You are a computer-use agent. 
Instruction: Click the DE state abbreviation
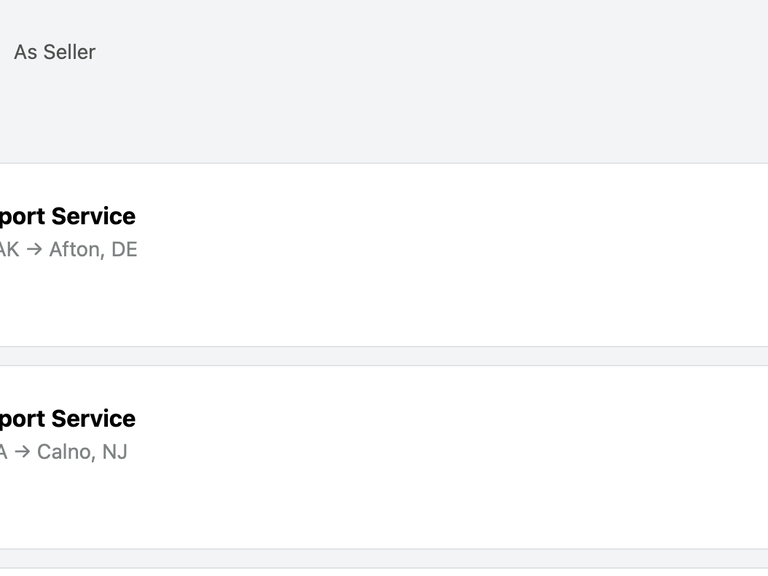124,249
